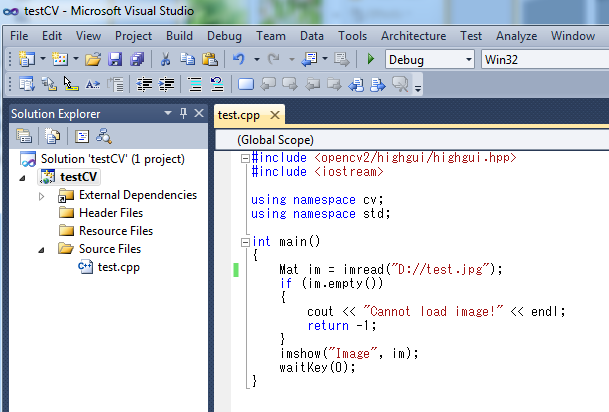
Task: Uncomment the selected lines icon
Action: (x=217, y=84)
